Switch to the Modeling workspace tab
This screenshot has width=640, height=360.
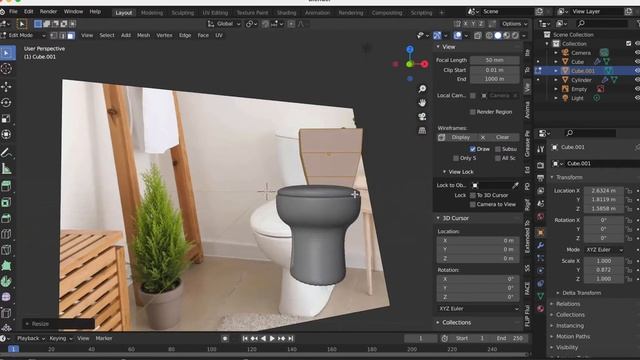[x=152, y=13]
